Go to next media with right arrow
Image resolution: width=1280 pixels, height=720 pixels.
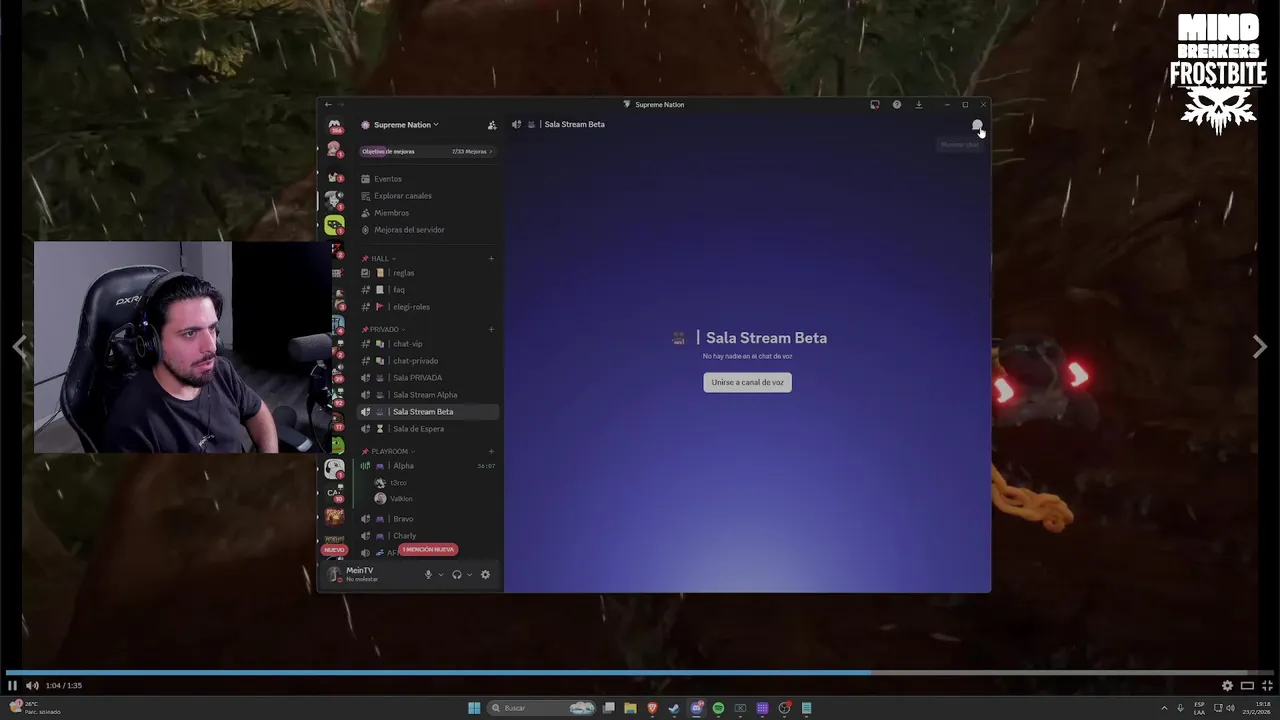[x=1260, y=347]
